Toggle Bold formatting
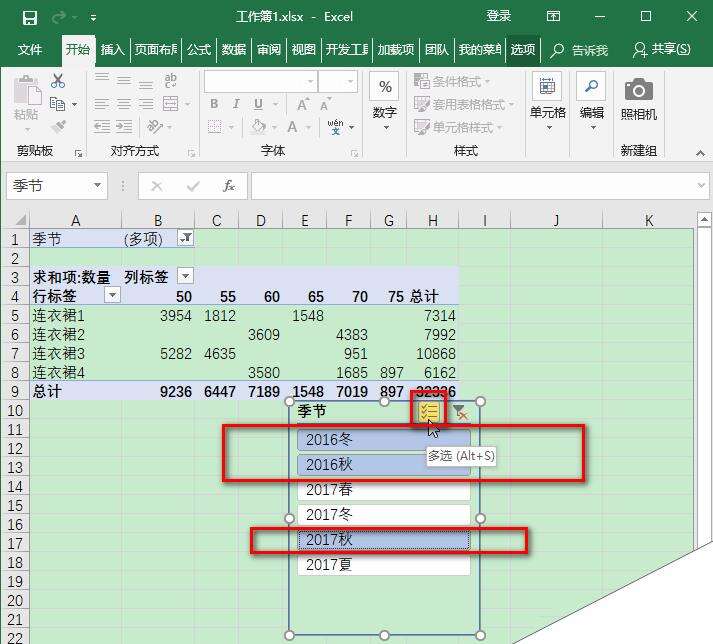713x644 pixels. coord(214,104)
